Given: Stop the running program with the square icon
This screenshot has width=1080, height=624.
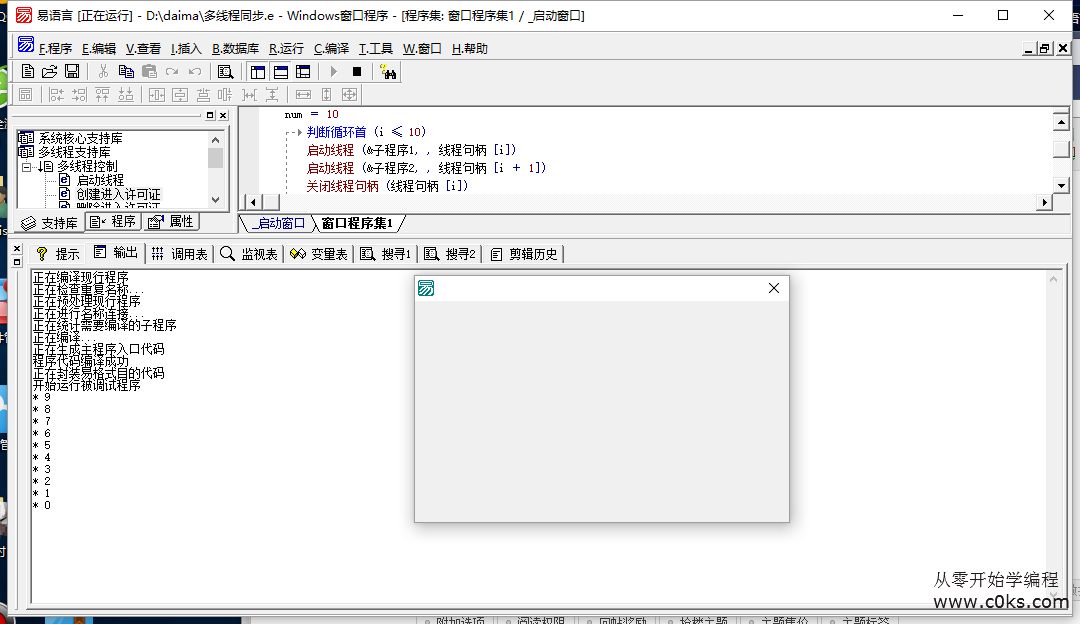Looking at the screenshot, I should click(357, 71).
